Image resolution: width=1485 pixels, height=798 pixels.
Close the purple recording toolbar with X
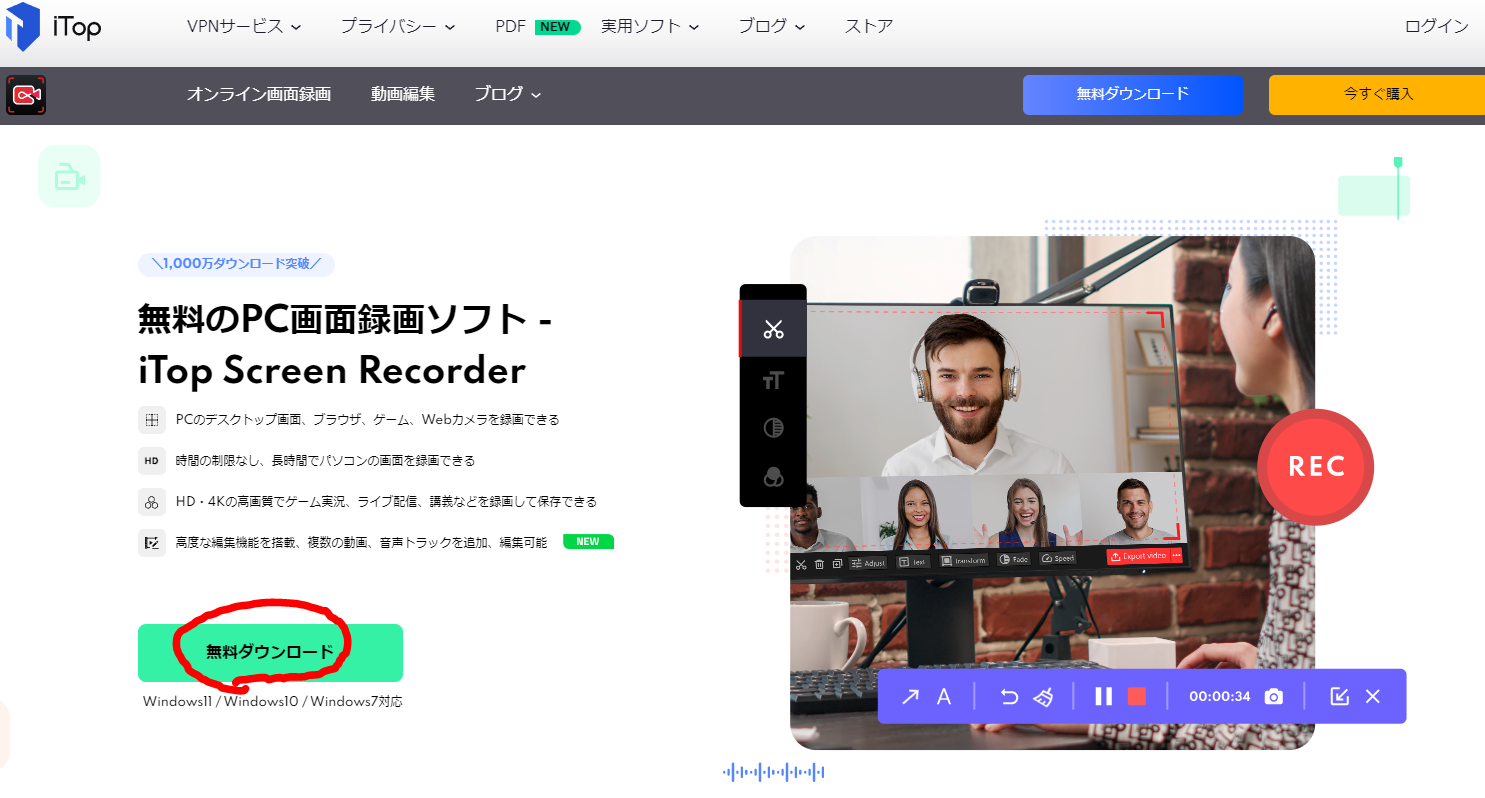[1373, 696]
